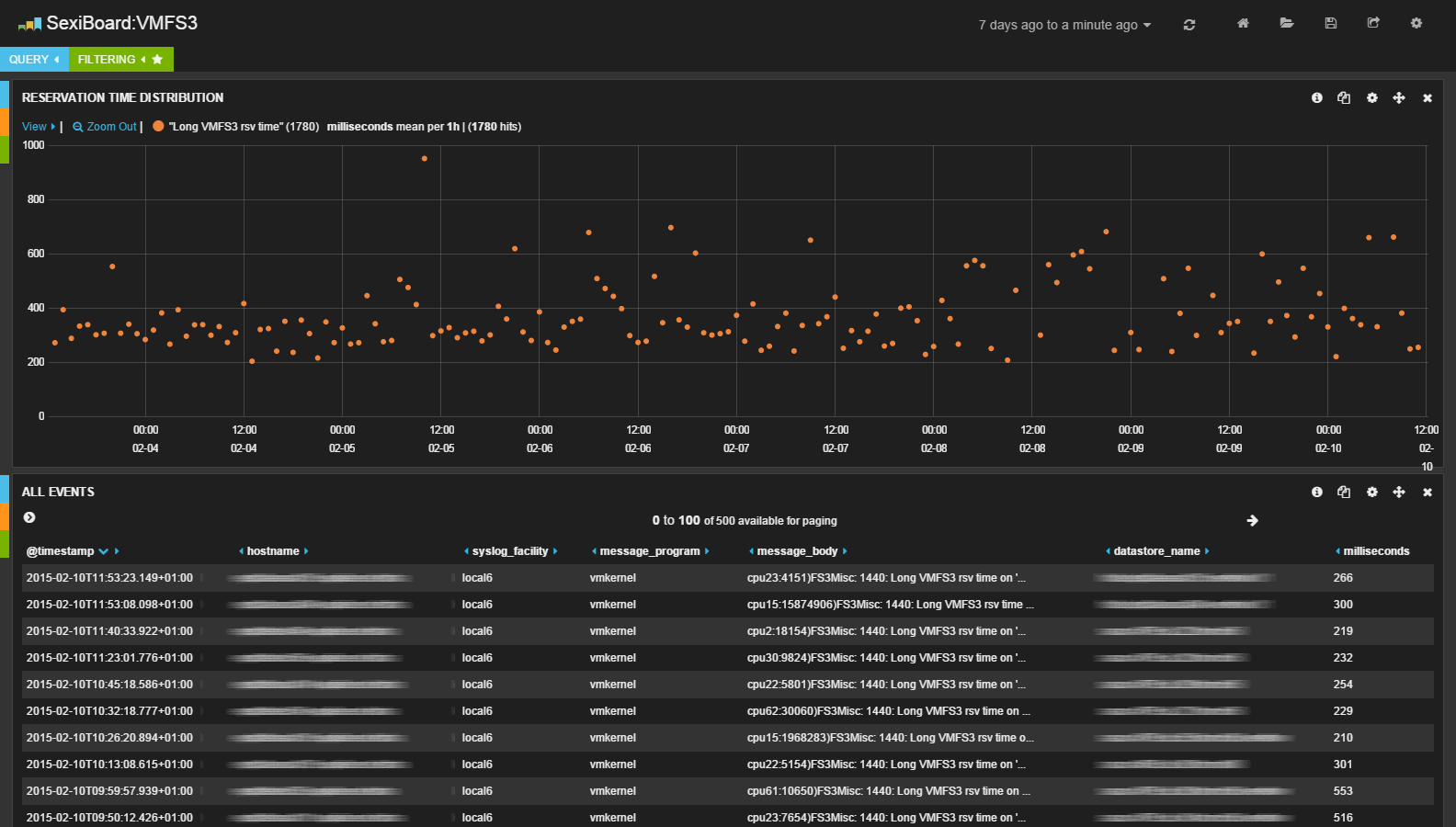Click move icon on All Events panel
The height and width of the screenshot is (827, 1456).
[1399, 492]
